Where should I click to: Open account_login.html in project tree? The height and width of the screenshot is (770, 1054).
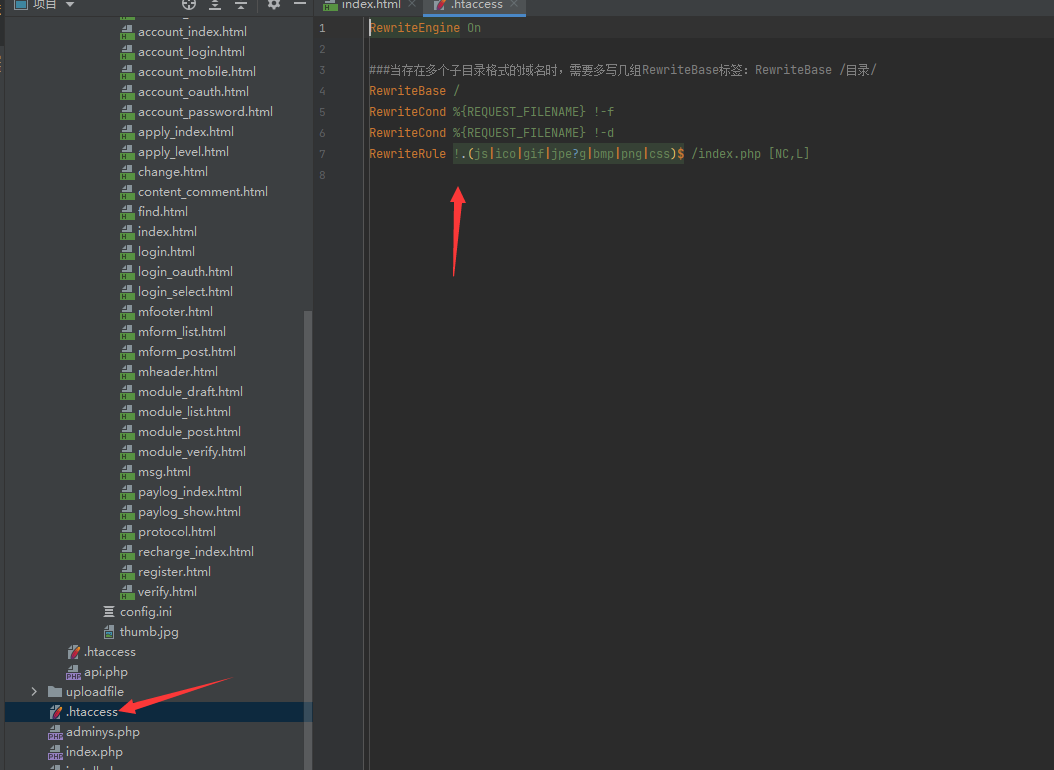click(191, 52)
